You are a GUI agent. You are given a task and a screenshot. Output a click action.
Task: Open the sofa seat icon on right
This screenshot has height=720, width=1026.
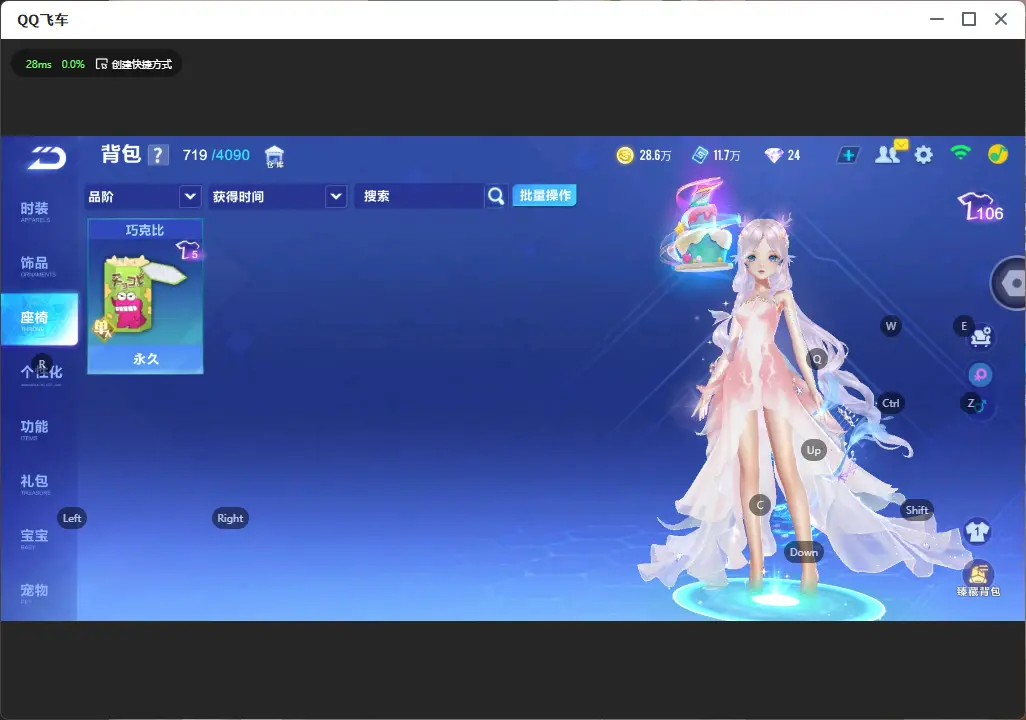click(x=981, y=336)
